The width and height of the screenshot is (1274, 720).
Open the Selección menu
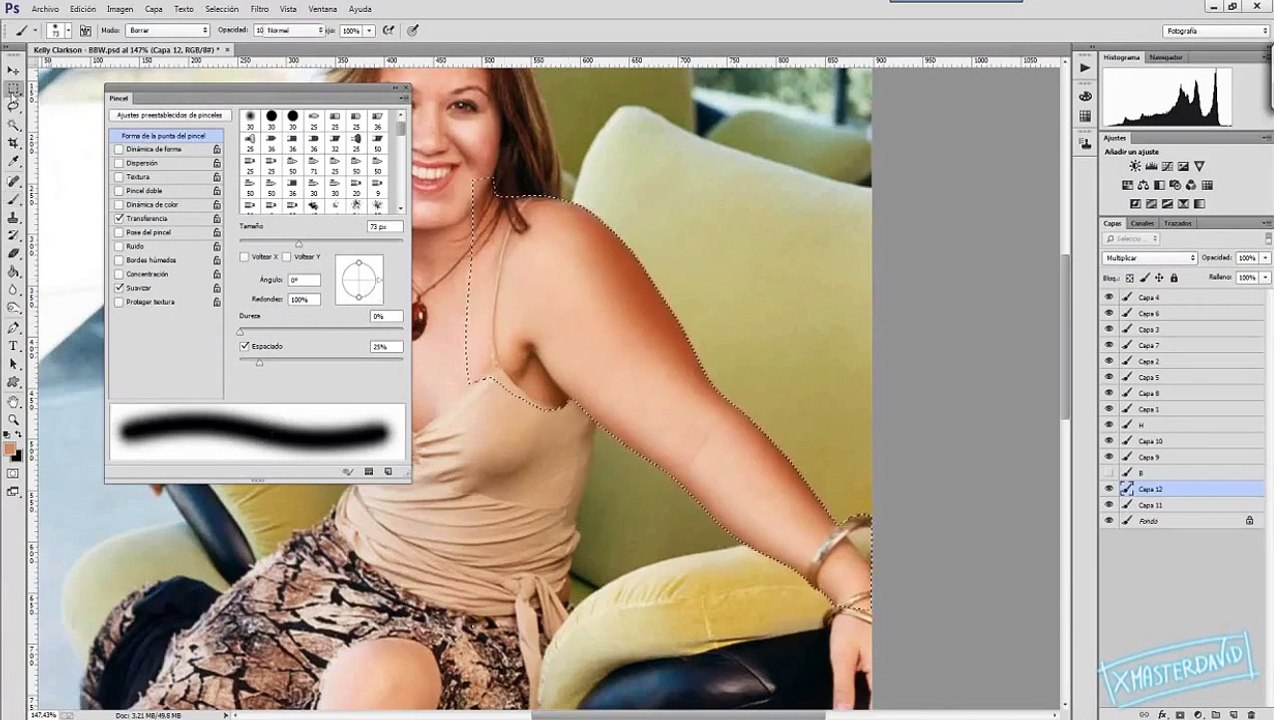coord(222,9)
